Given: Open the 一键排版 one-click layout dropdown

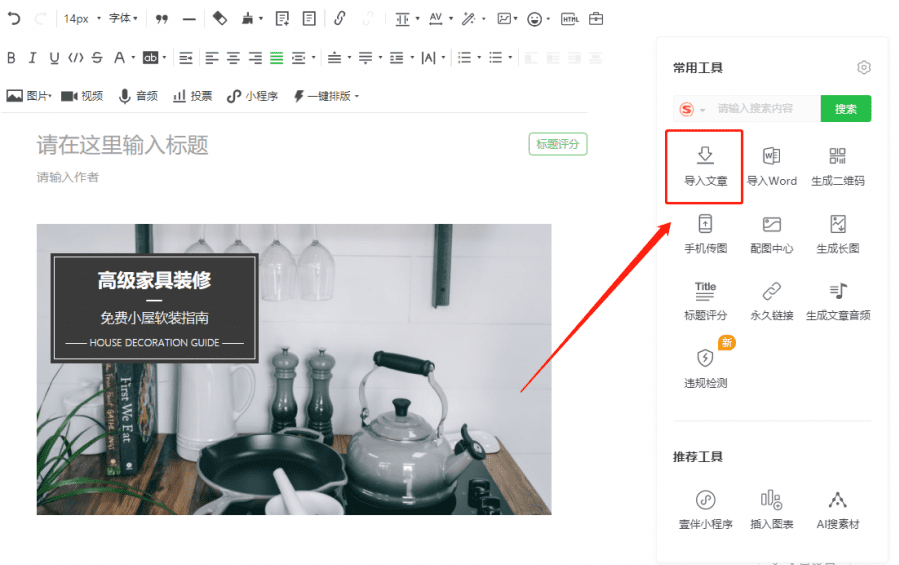Looking at the screenshot, I should [x=326, y=96].
